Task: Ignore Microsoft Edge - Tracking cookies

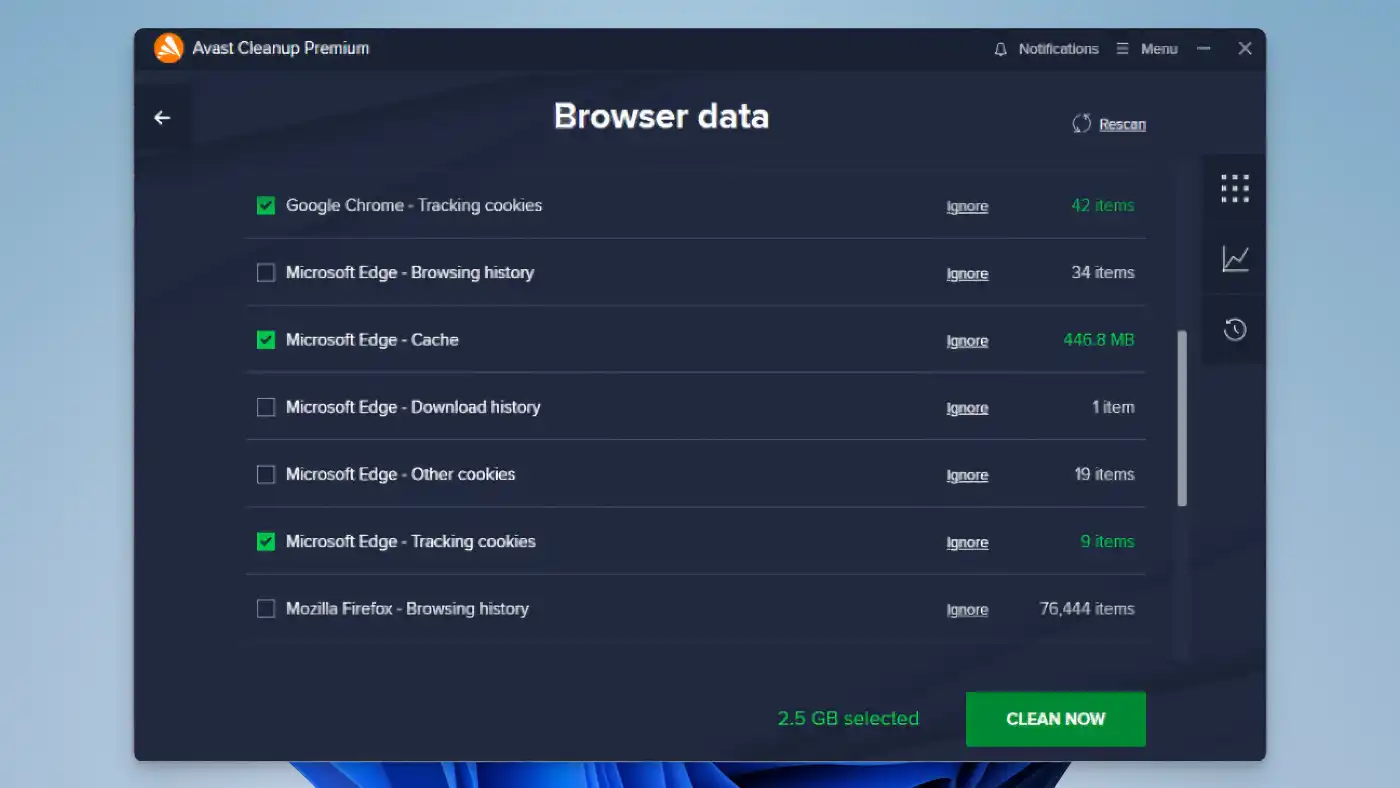Action: [966, 541]
